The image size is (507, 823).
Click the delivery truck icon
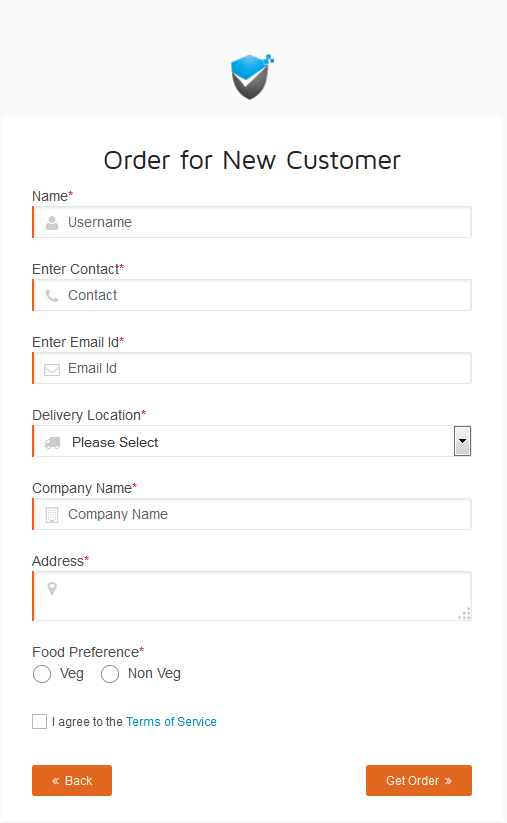click(52, 443)
